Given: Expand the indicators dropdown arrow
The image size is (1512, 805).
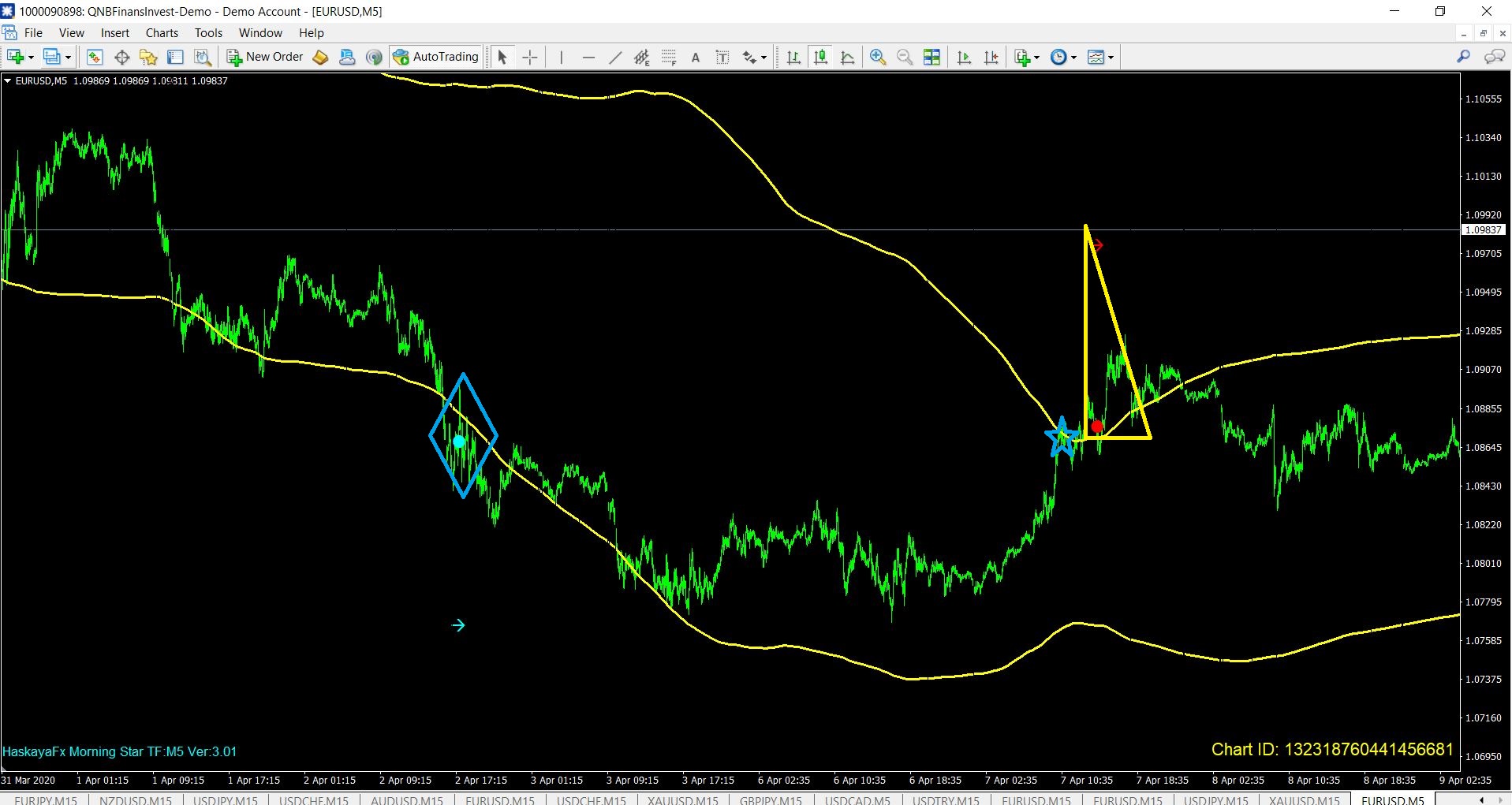Looking at the screenshot, I should coord(1036,58).
